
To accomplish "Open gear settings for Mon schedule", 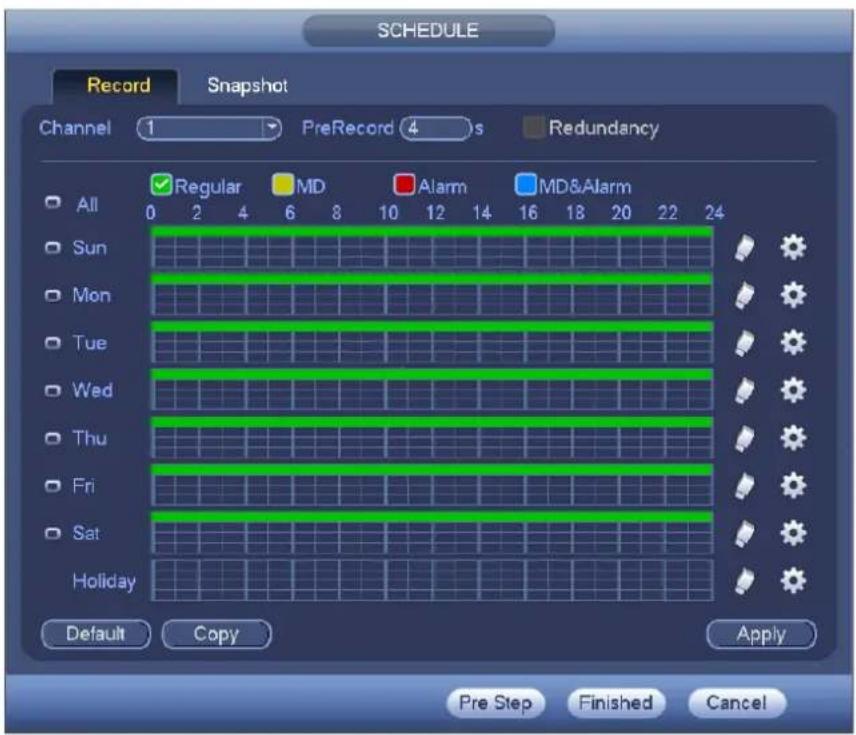I will click(793, 295).
